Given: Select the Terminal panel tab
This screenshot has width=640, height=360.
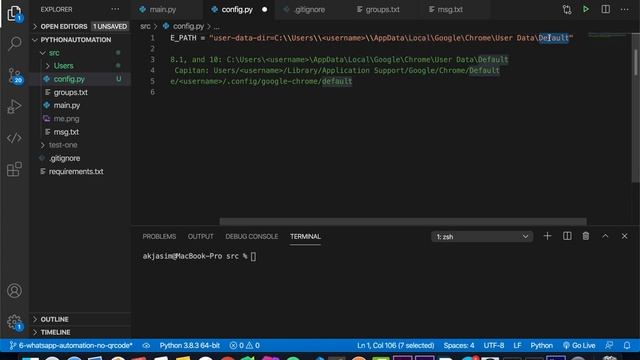Looking at the screenshot, I should click(305, 236).
